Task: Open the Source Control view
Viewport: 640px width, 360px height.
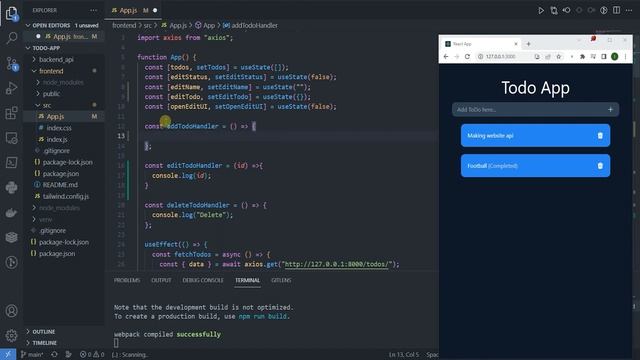Action: (x=11, y=63)
